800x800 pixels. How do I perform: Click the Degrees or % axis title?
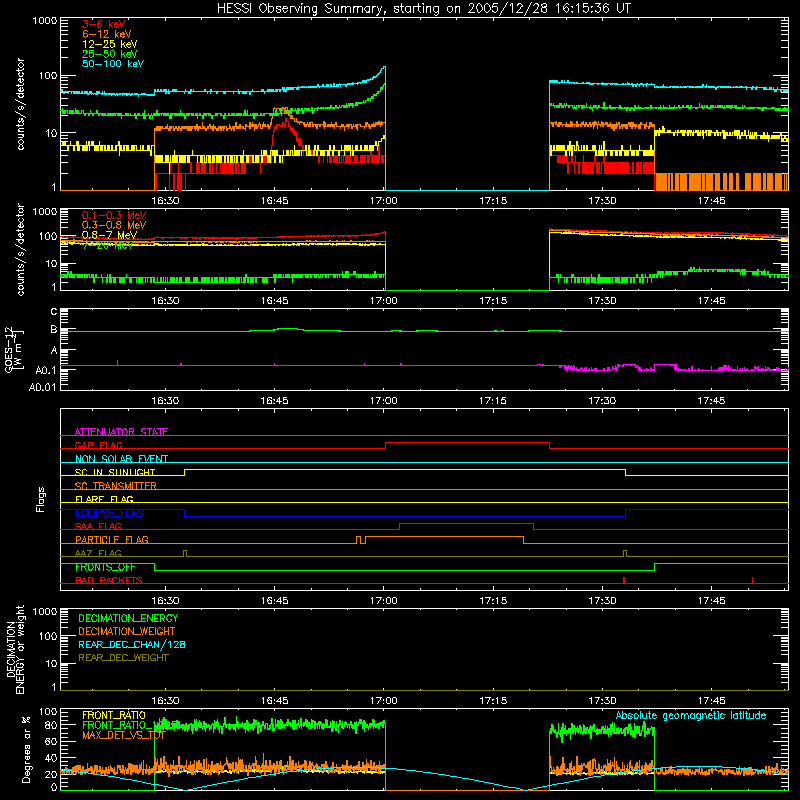click(26, 749)
